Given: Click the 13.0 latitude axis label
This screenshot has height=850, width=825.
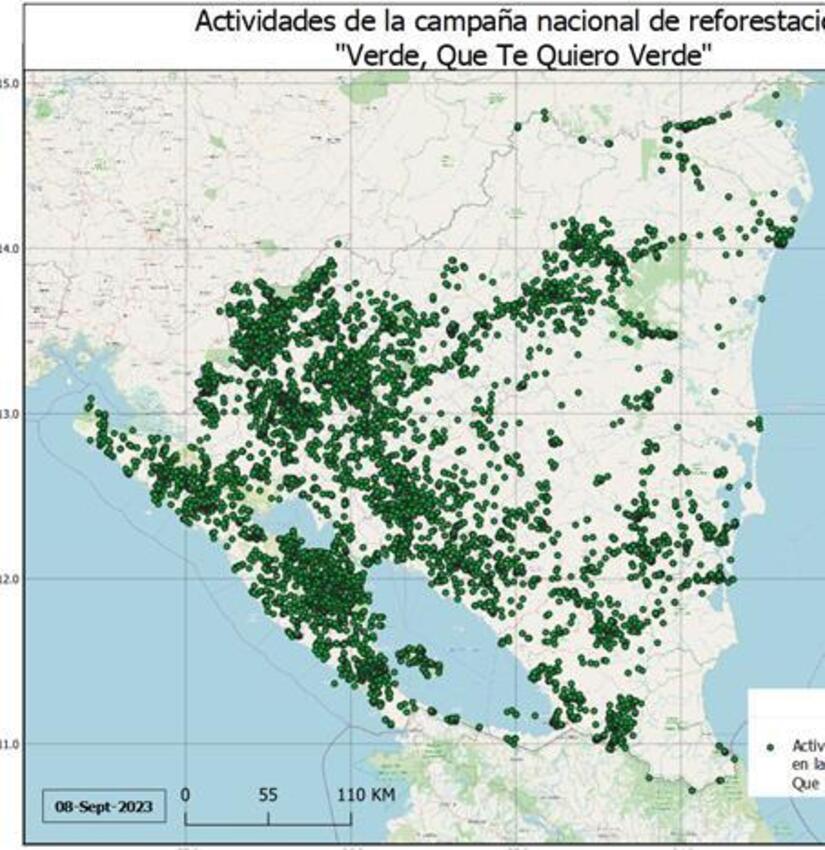Looking at the screenshot, I should pyautogui.click(x=11, y=413).
